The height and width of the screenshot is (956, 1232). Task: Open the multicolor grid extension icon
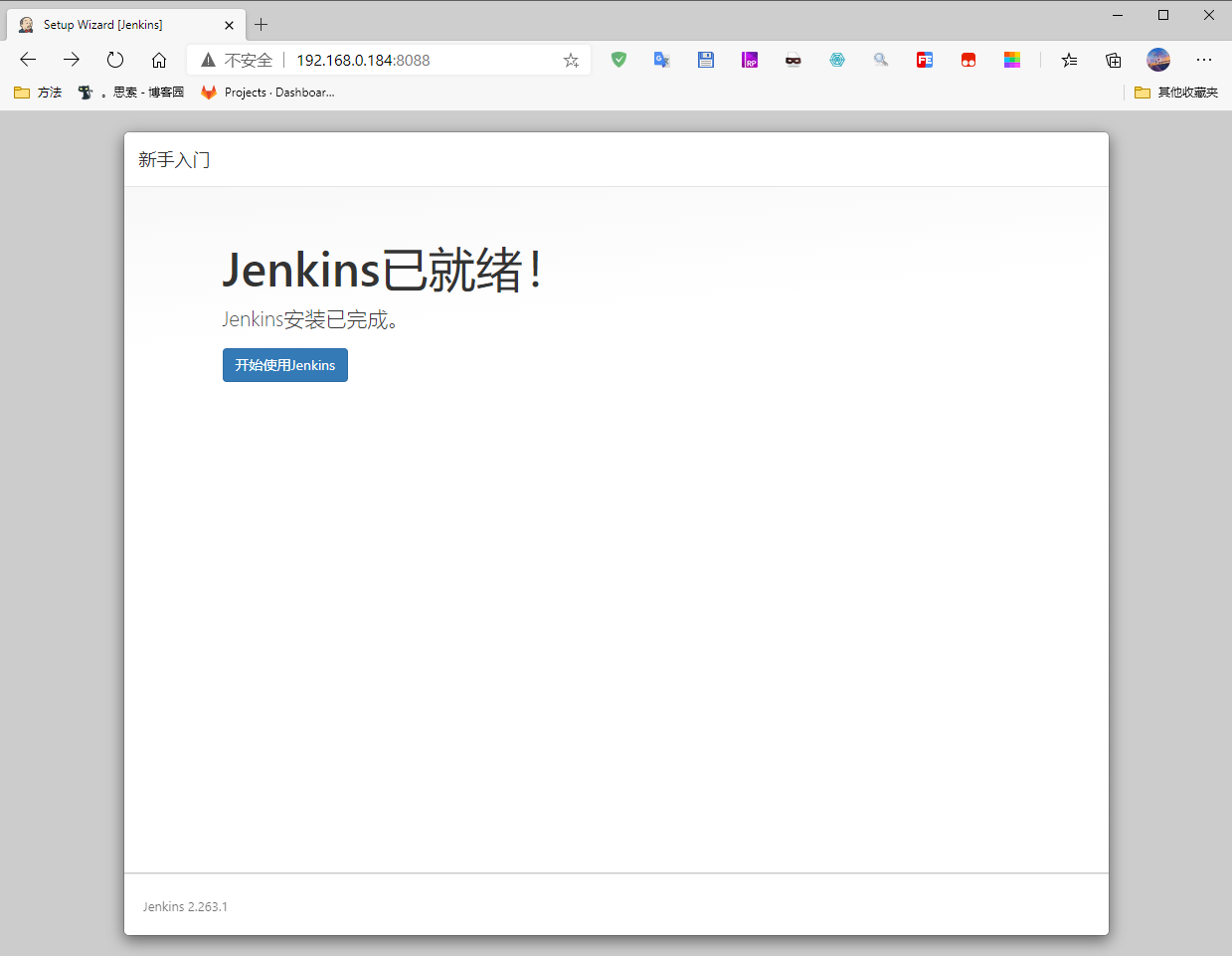(1012, 60)
